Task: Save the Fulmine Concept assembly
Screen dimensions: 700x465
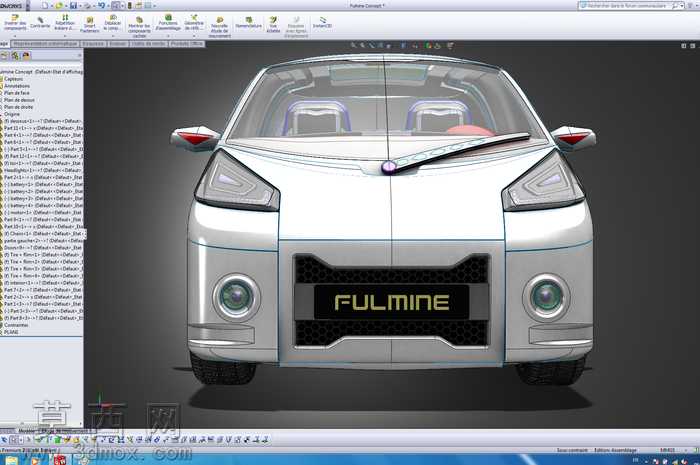Action: click(73, 5)
